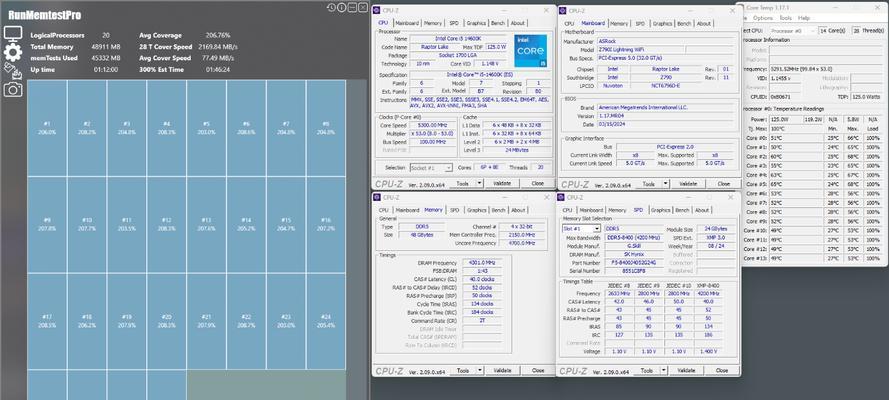Image resolution: width=889 pixels, height=400 pixels.
Task: Expand Tools arrow in the Mainboard window
Action: pyautogui.click(x=665, y=184)
